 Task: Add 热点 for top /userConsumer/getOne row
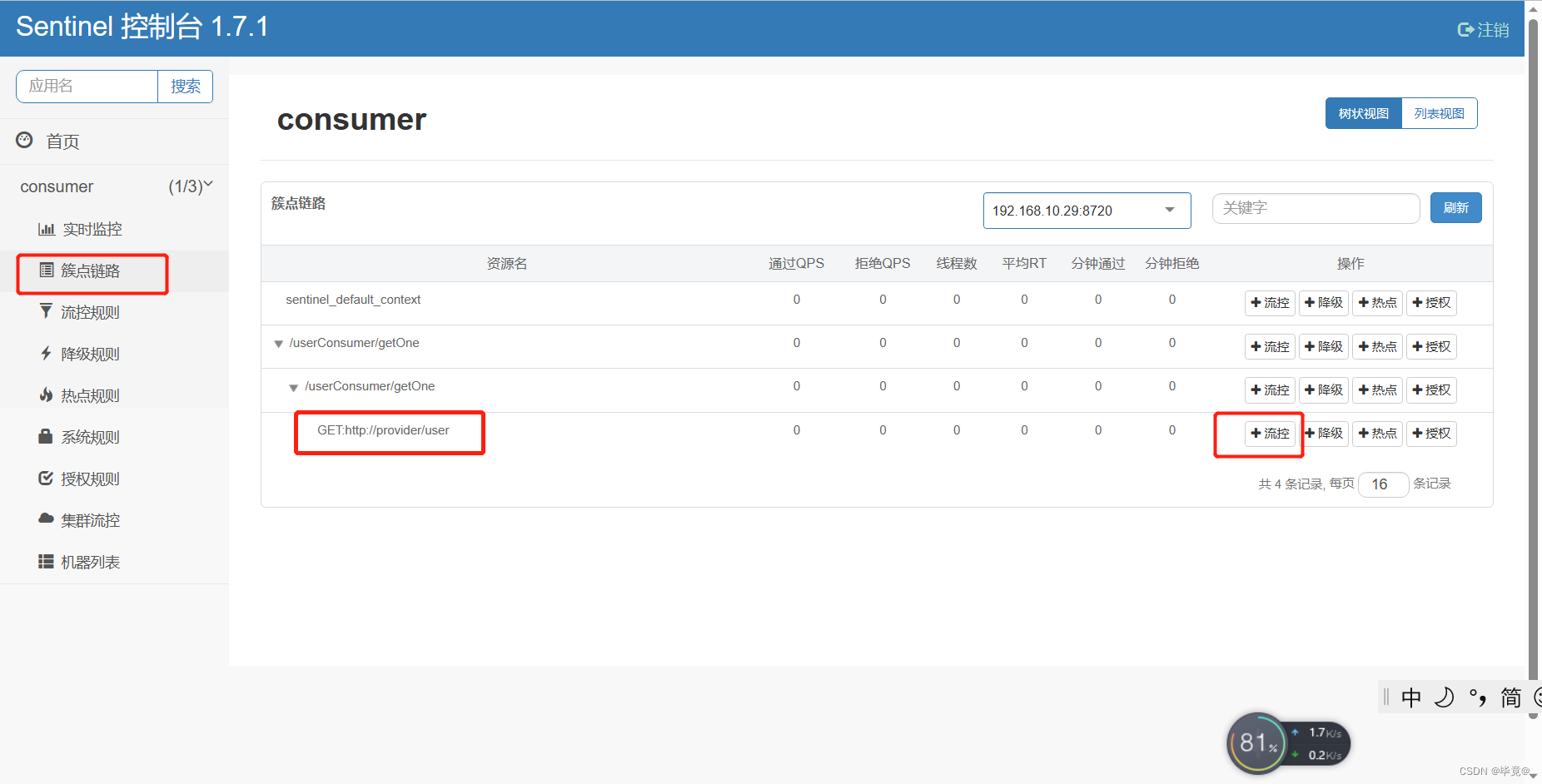pos(1377,346)
